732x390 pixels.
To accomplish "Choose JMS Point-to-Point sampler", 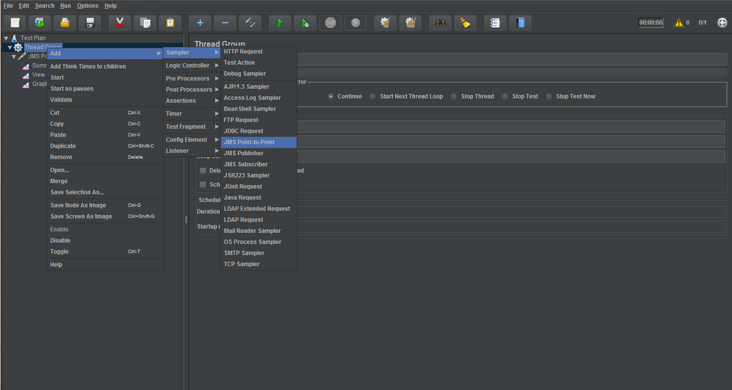I will 259,142.
